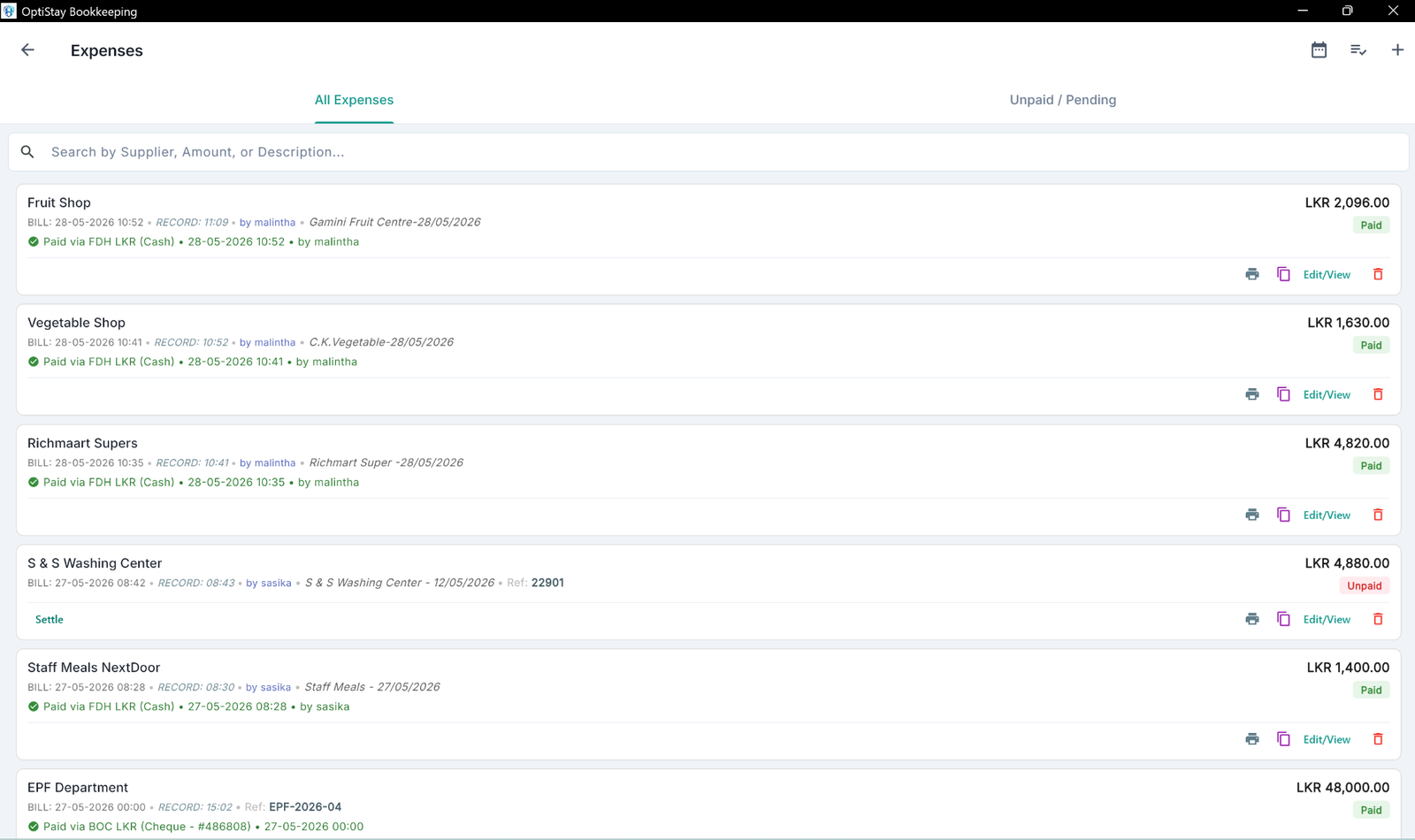Click the Unpaid status badge
This screenshot has height=840, width=1415.
tap(1365, 586)
